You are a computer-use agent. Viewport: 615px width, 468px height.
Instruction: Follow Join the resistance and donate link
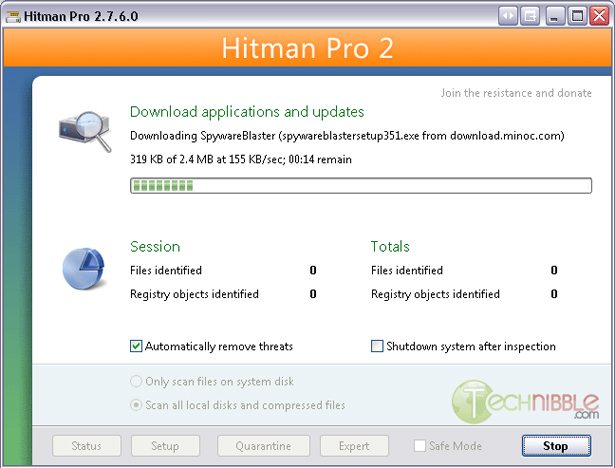(516, 93)
